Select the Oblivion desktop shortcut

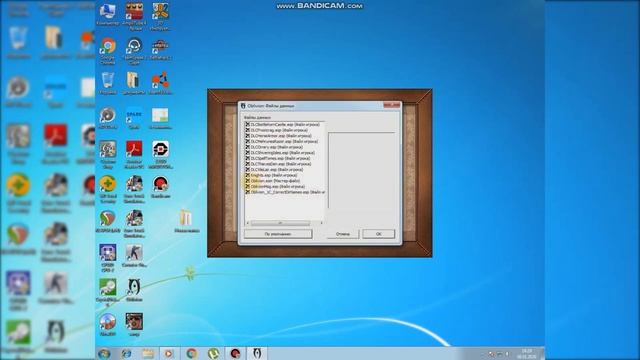pos(134,290)
